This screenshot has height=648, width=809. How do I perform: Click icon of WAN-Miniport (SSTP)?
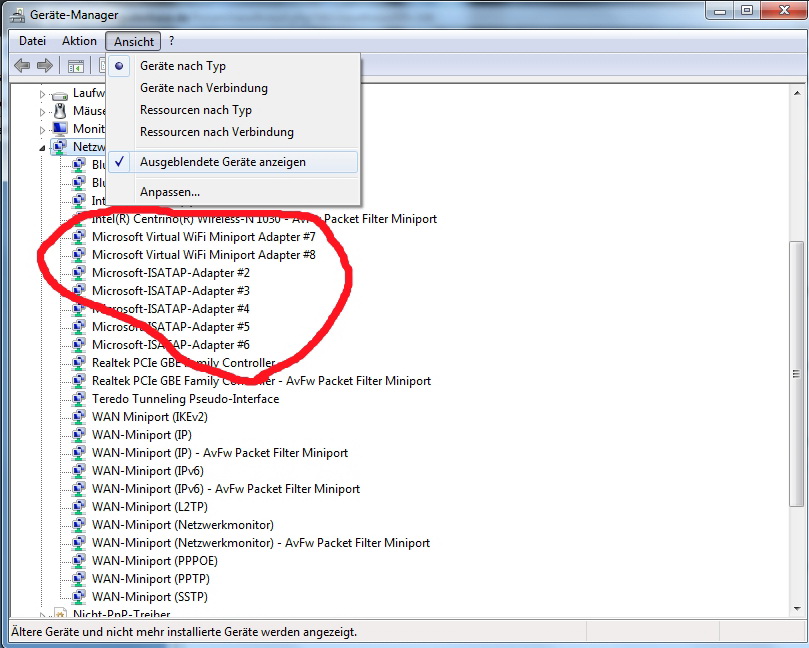[78, 597]
